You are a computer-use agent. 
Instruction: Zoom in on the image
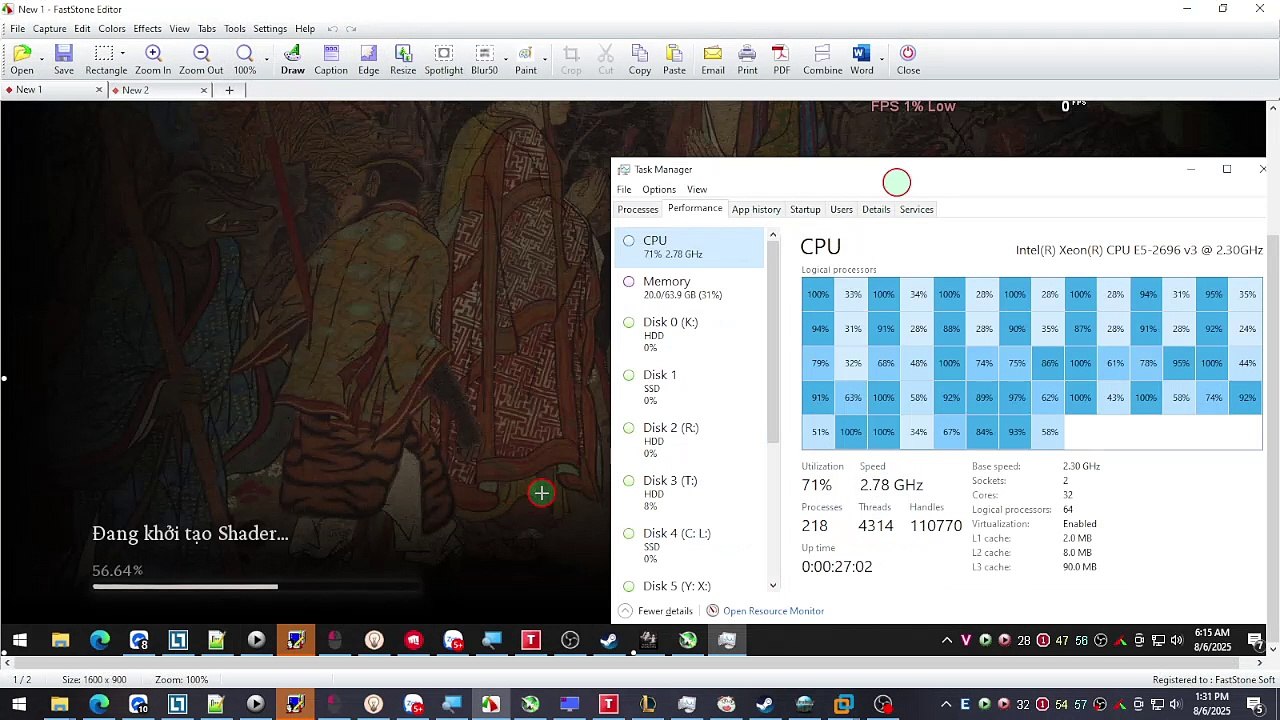(x=153, y=60)
